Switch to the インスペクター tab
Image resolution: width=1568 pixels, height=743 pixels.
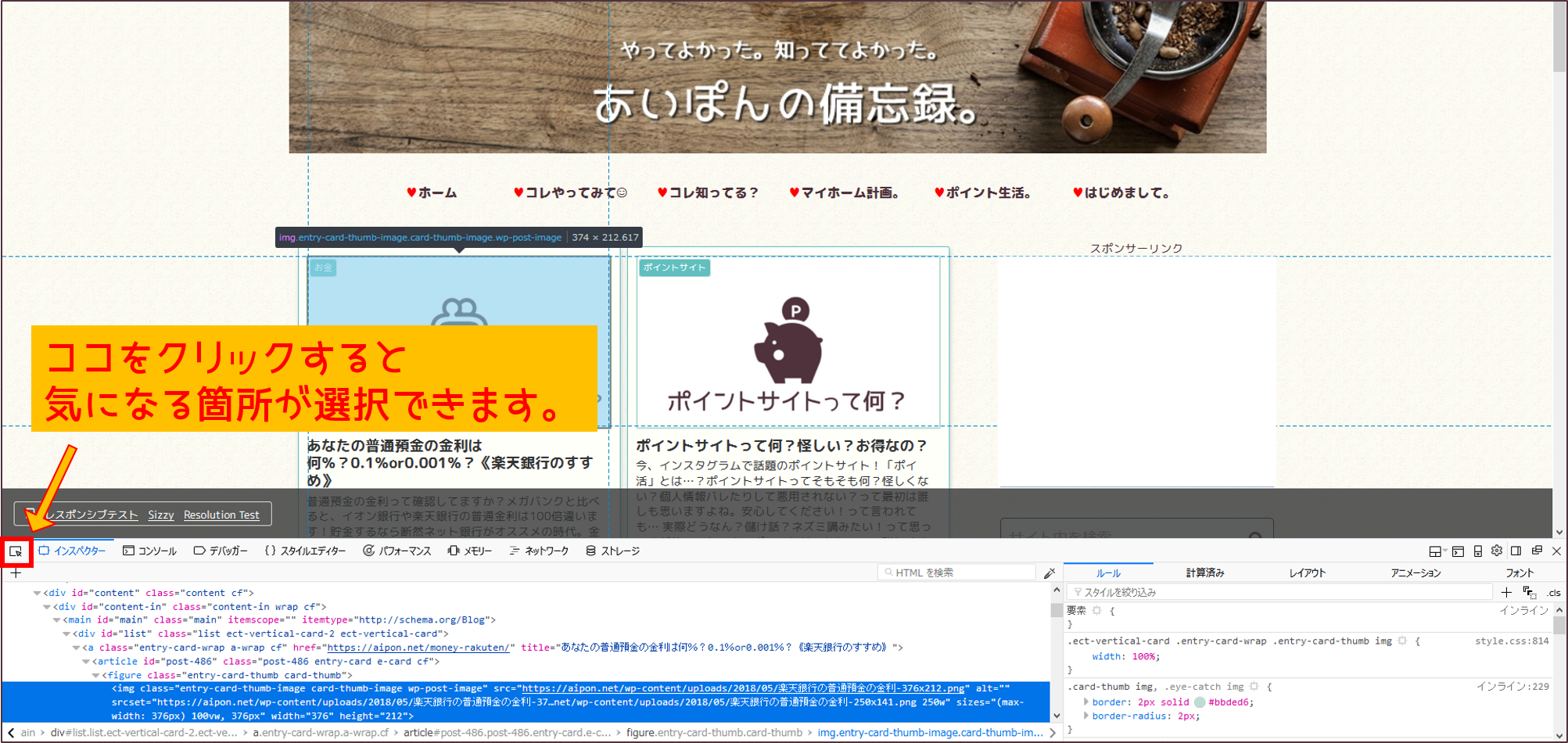[72, 551]
